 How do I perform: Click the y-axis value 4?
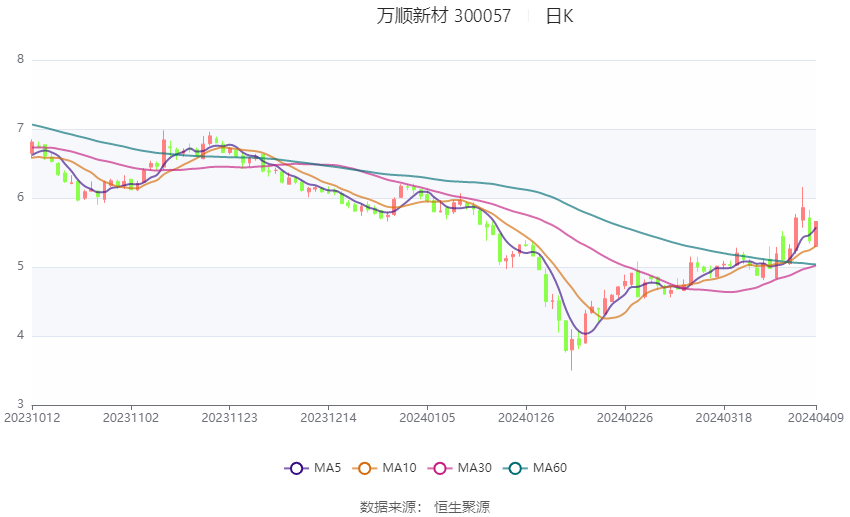pos(21,335)
